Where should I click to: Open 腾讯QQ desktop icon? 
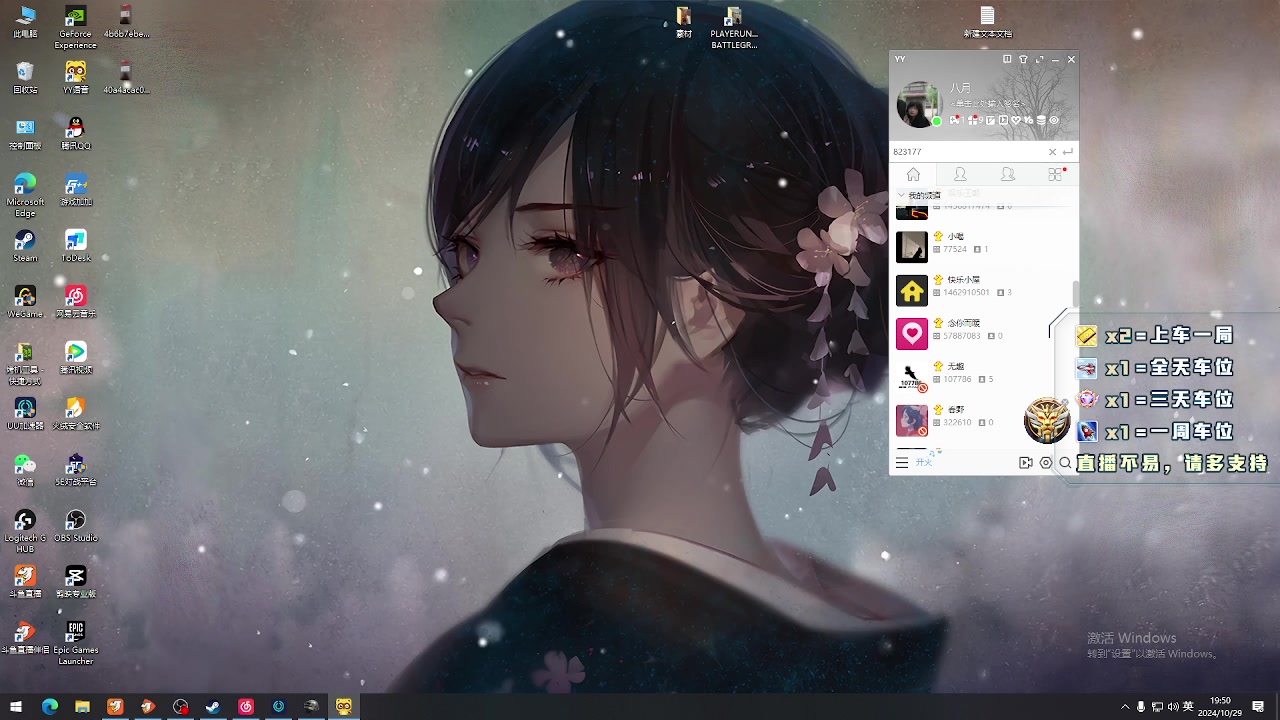click(x=75, y=132)
